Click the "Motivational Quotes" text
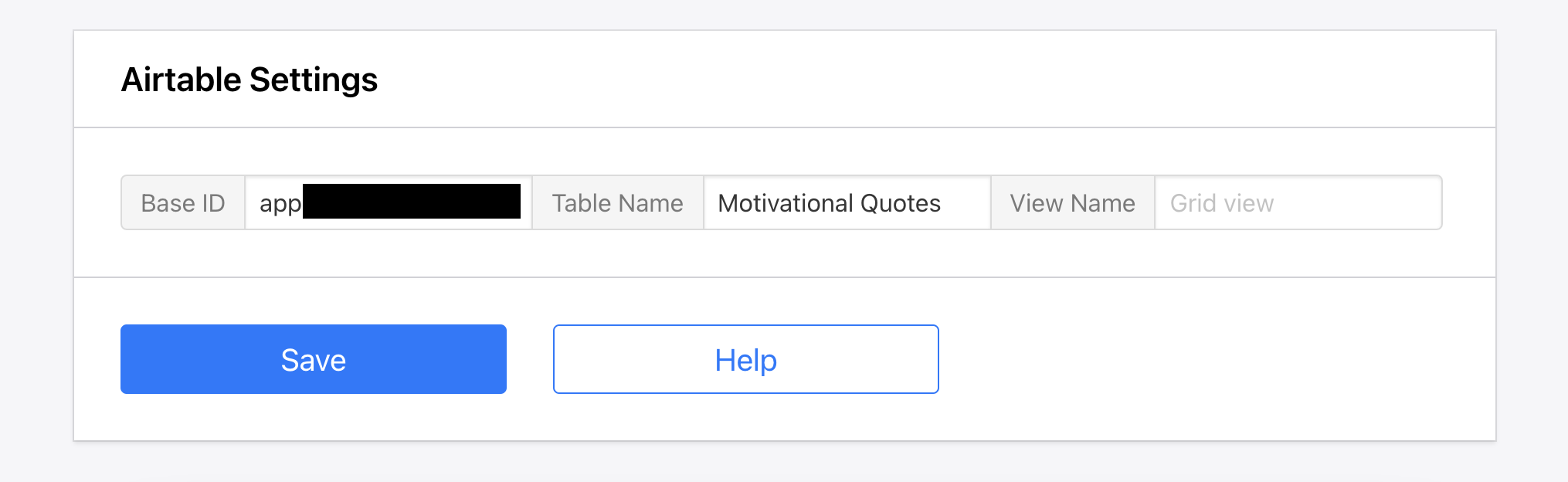1568x482 pixels. 829,203
